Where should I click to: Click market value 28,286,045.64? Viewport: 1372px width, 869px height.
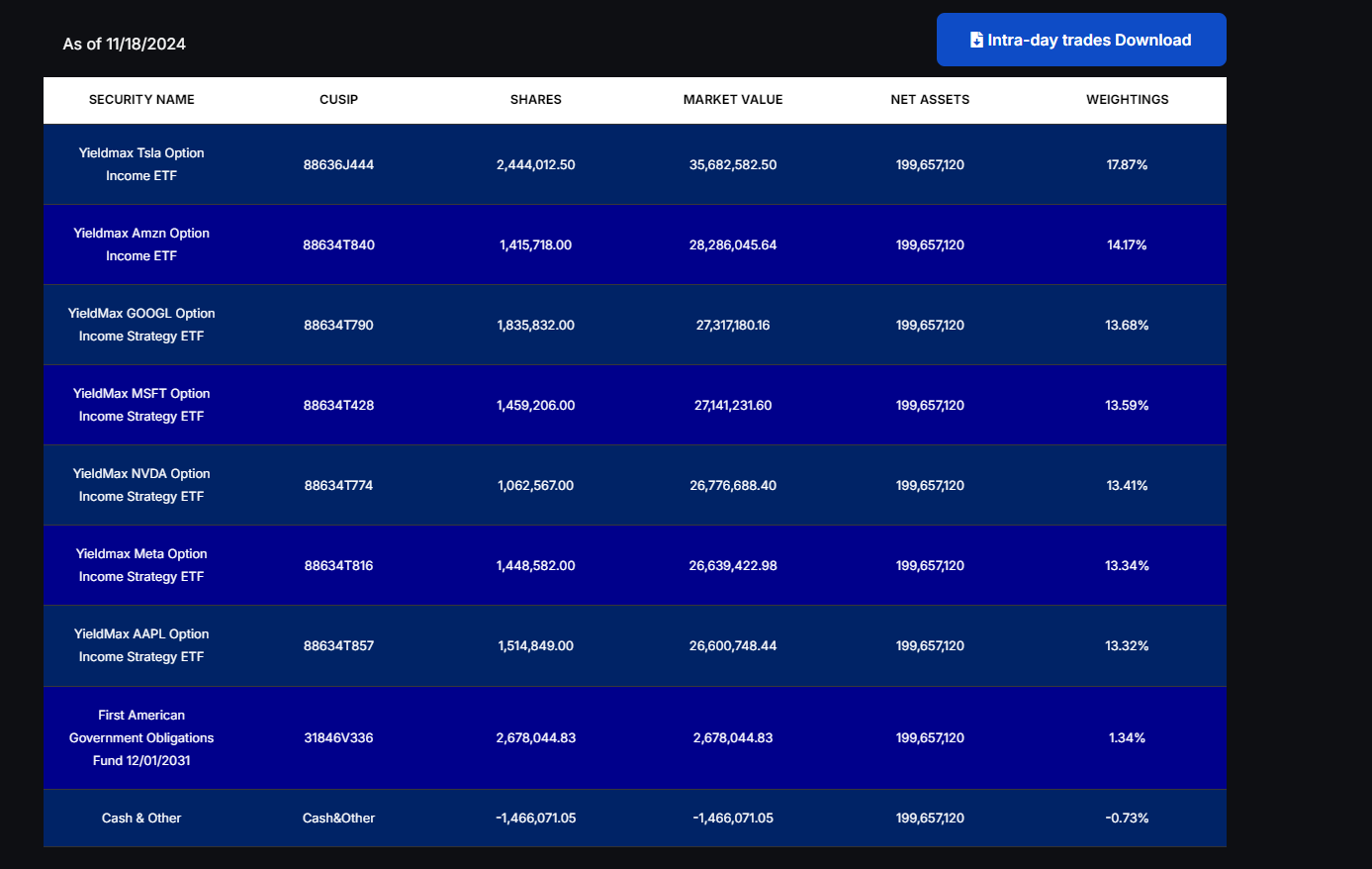click(733, 244)
